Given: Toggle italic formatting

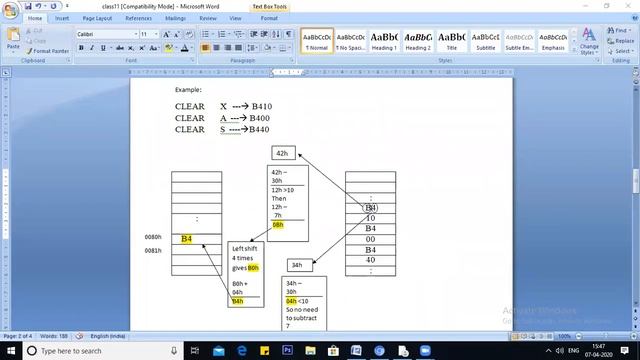Looking at the screenshot, I should (x=92, y=48).
